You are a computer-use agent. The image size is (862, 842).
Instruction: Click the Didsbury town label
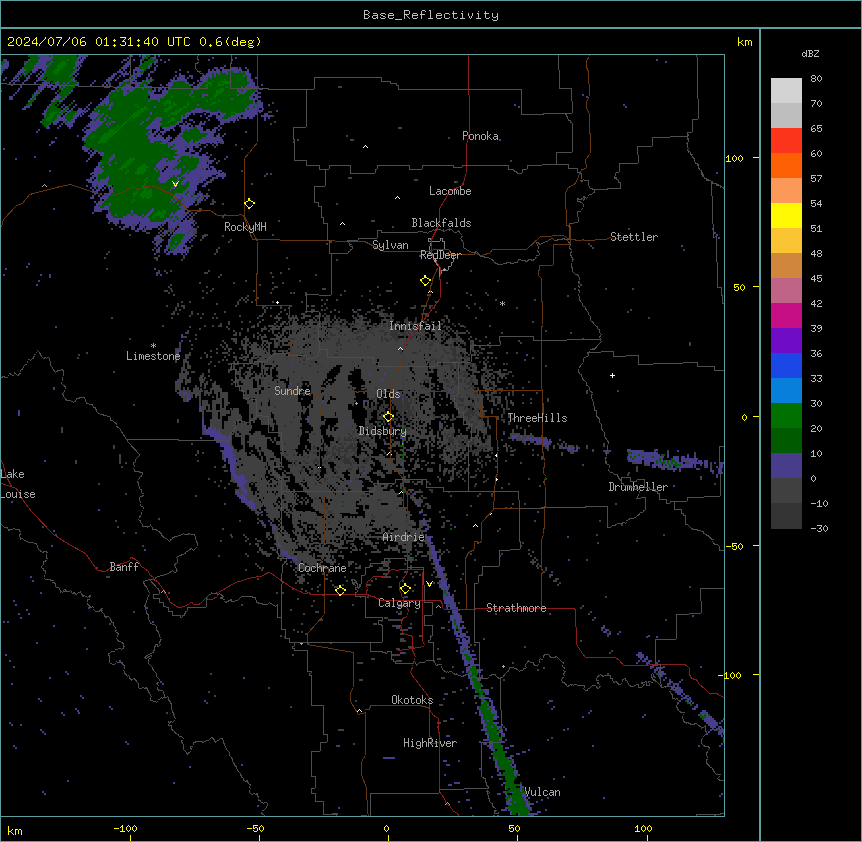click(x=383, y=431)
